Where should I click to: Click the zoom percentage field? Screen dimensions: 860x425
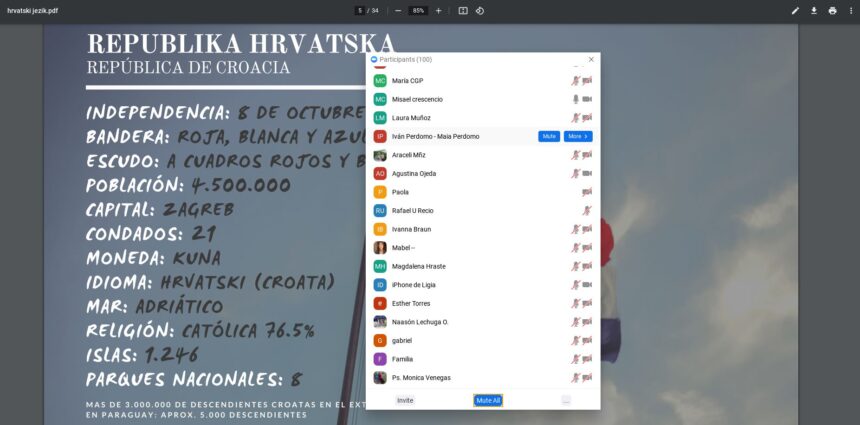[x=418, y=11]
